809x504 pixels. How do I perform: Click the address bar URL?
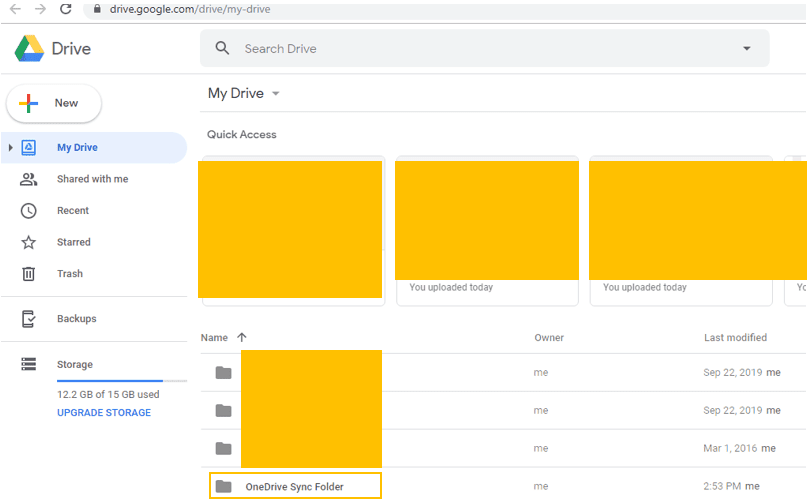coord(190,9)
